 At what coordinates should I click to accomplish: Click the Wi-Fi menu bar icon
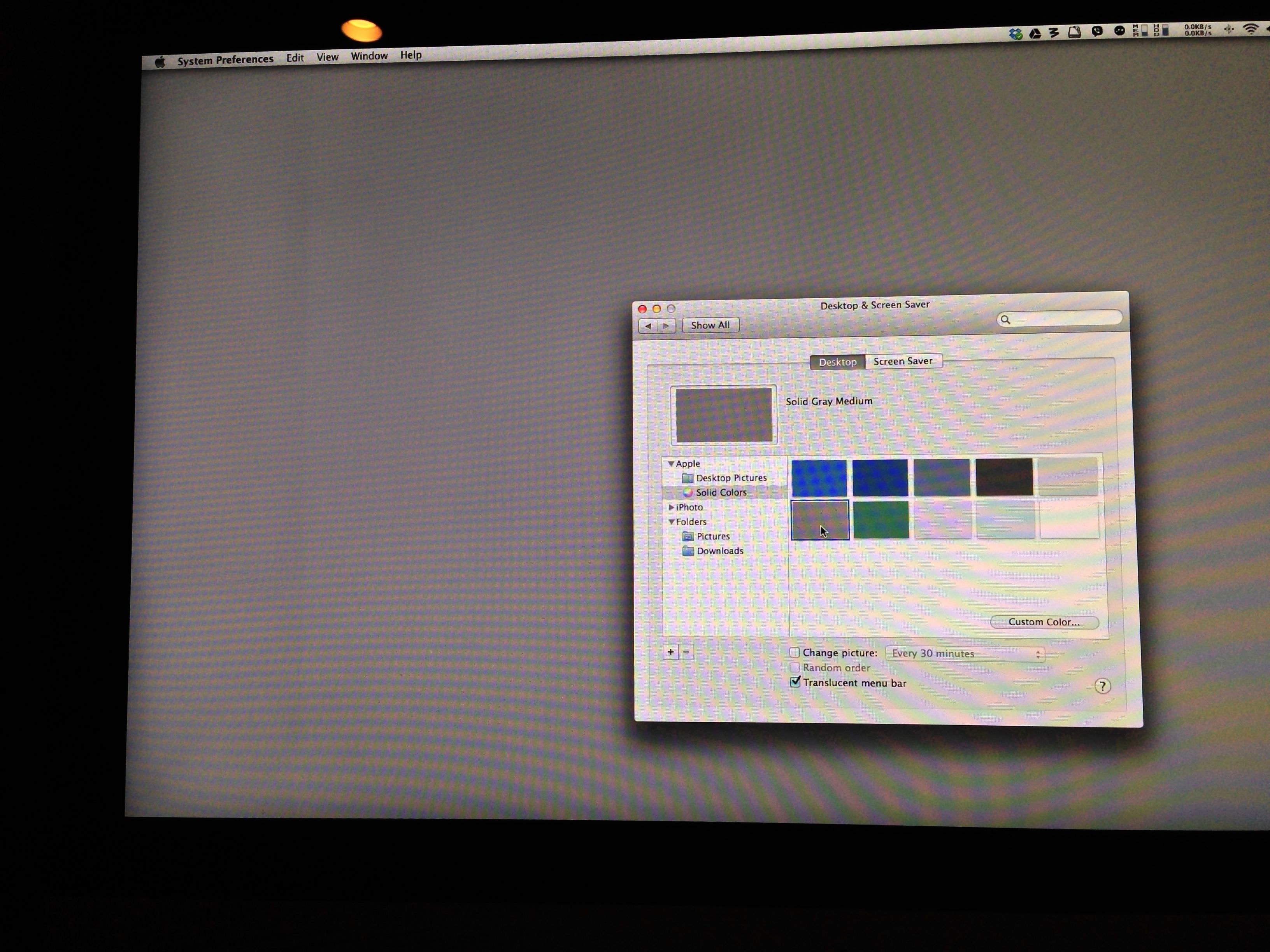click(x=1251, y=29)
